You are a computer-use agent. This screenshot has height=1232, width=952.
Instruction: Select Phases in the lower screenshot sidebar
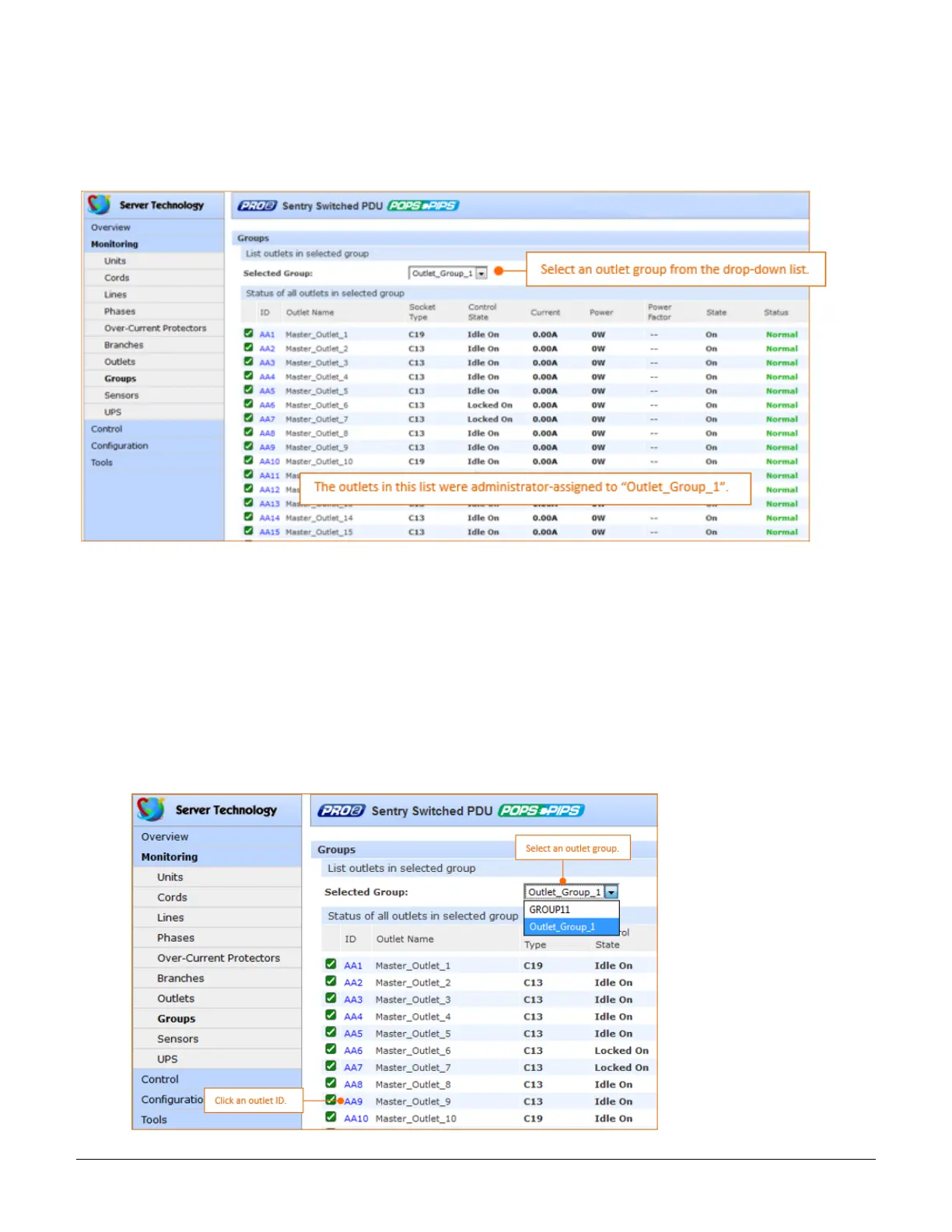(x=176, y=938)
